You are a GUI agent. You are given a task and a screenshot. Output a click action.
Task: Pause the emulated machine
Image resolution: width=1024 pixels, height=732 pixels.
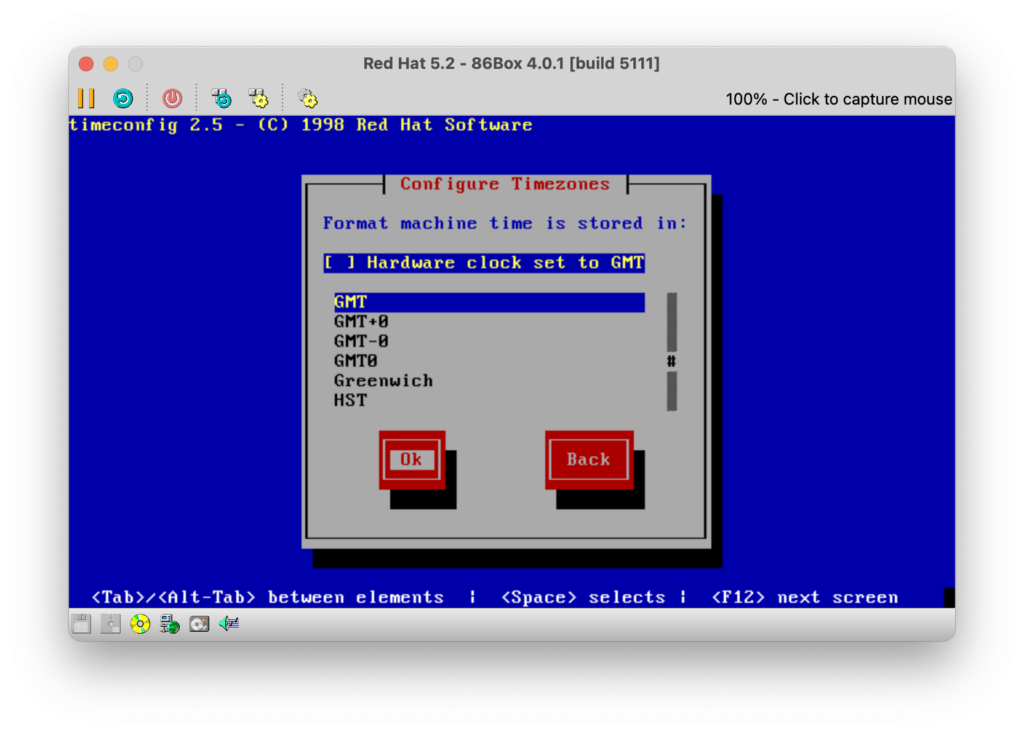[x=86, y=99]
